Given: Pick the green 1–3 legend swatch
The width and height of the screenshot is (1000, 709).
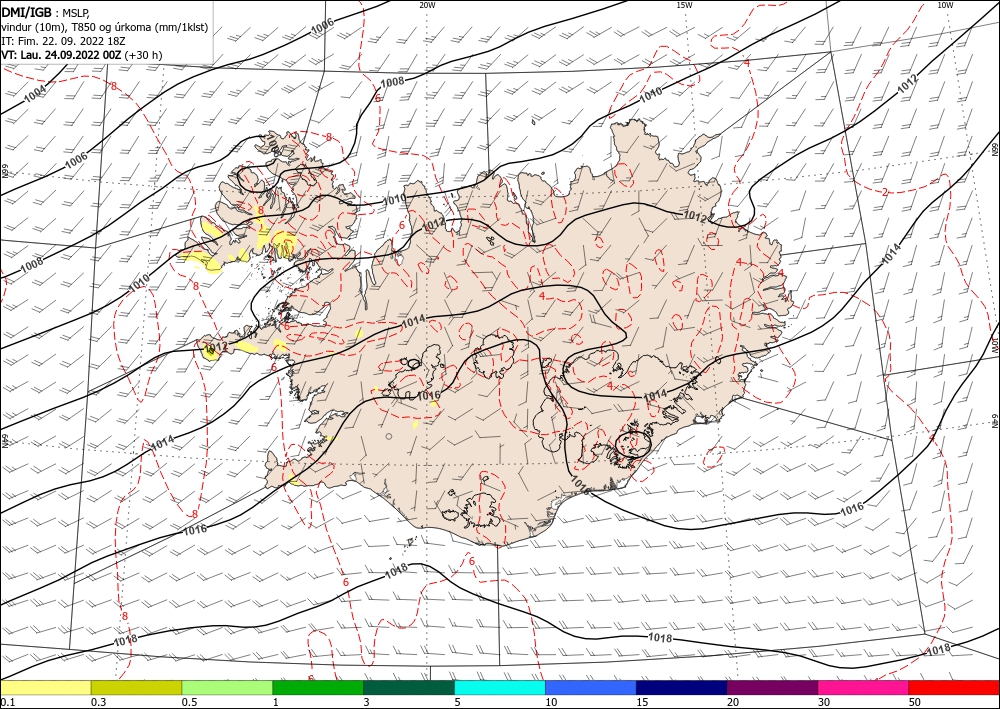Looking at the screenshot, I should click(x=318, y=687).
